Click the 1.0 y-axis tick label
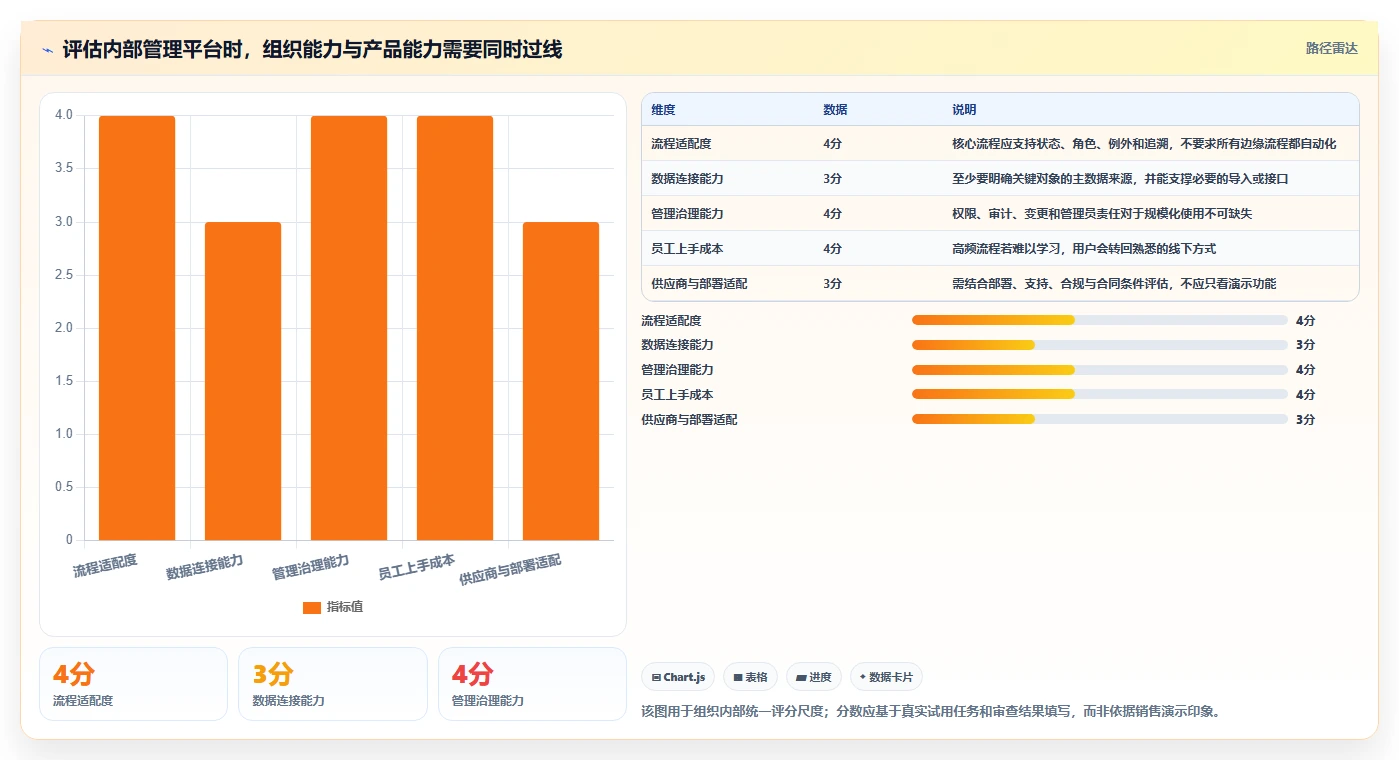 (64, 434)
